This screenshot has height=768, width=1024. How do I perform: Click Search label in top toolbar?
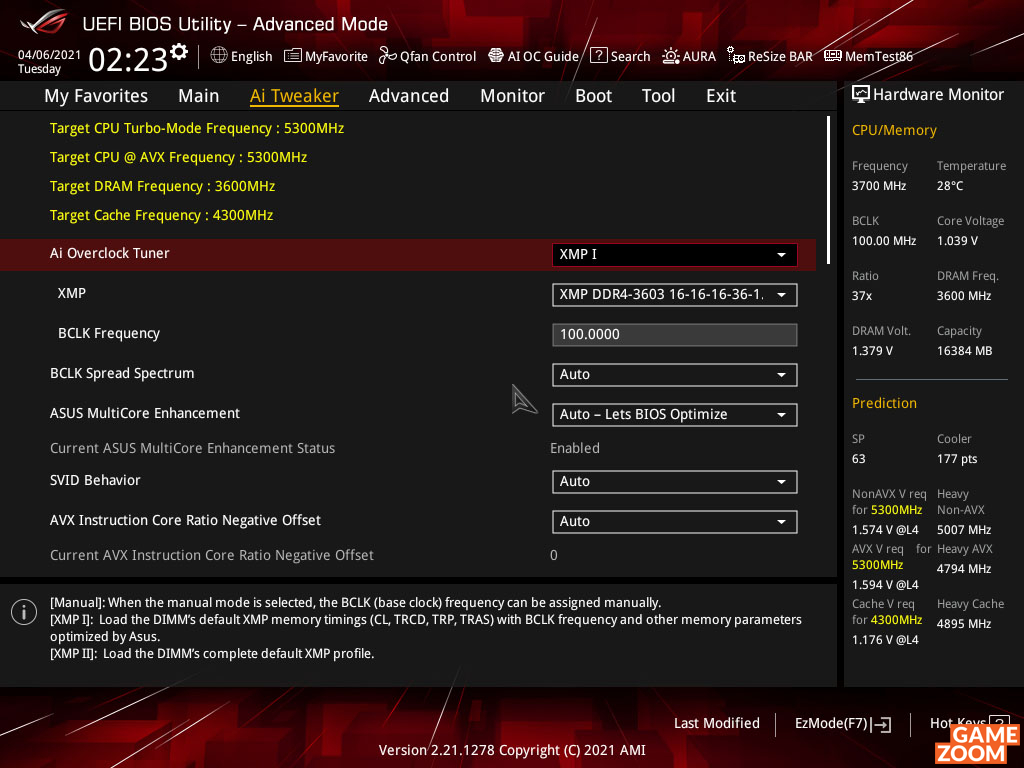[630, 56]
